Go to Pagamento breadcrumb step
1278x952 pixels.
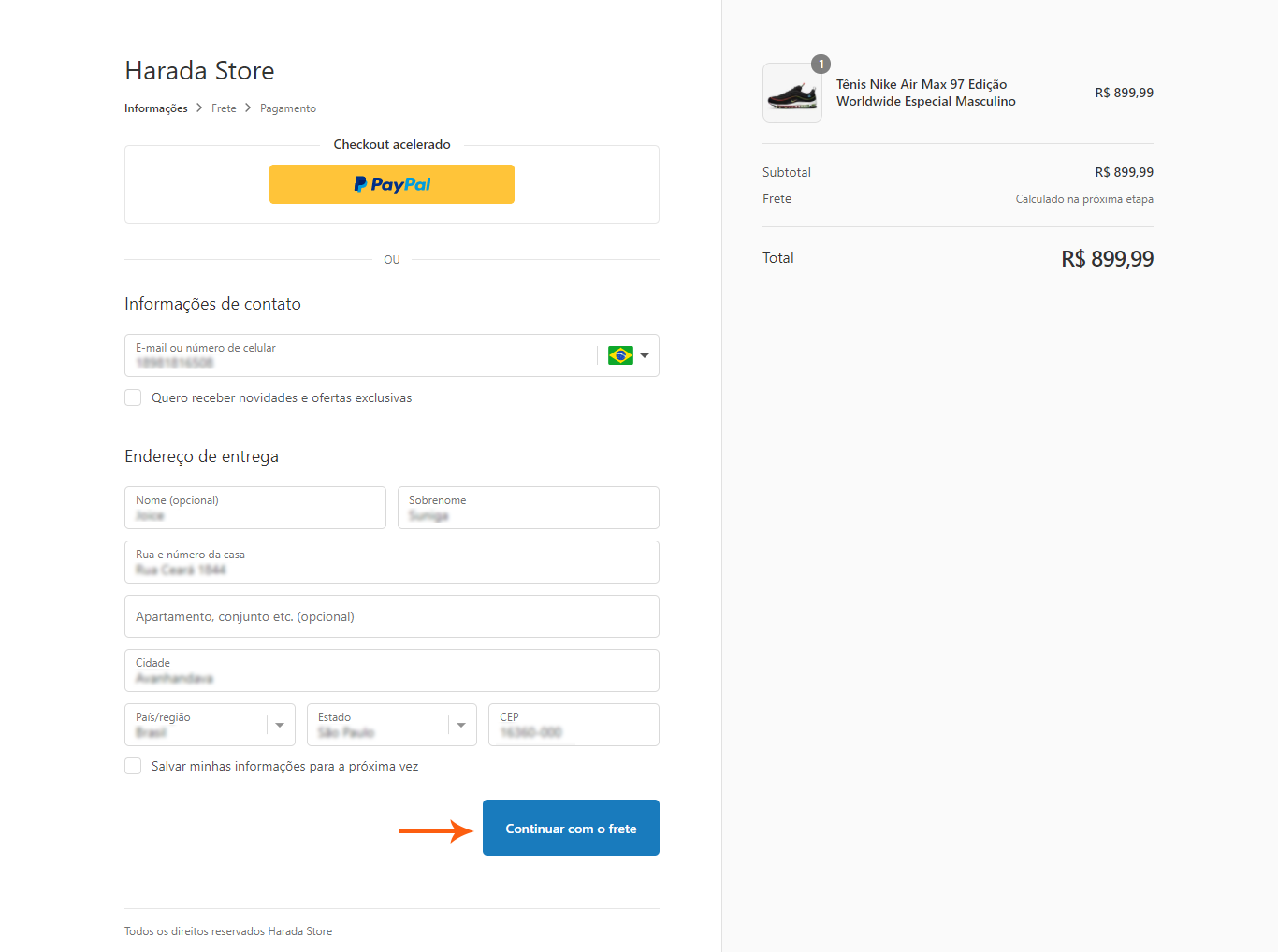point(288,108)
